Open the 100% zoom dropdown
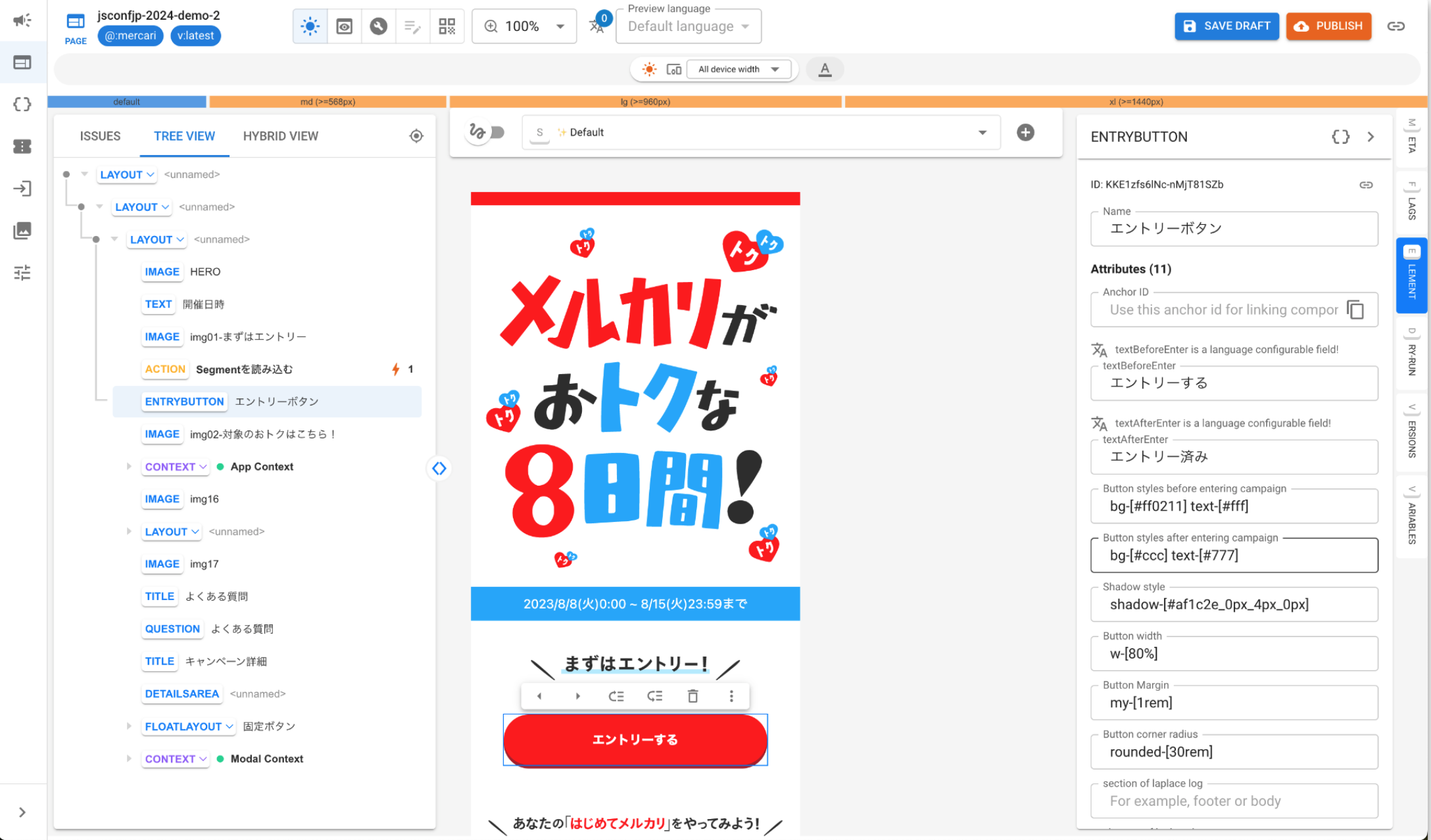This screenshot has height=840, width=1431. pos(524,26)
